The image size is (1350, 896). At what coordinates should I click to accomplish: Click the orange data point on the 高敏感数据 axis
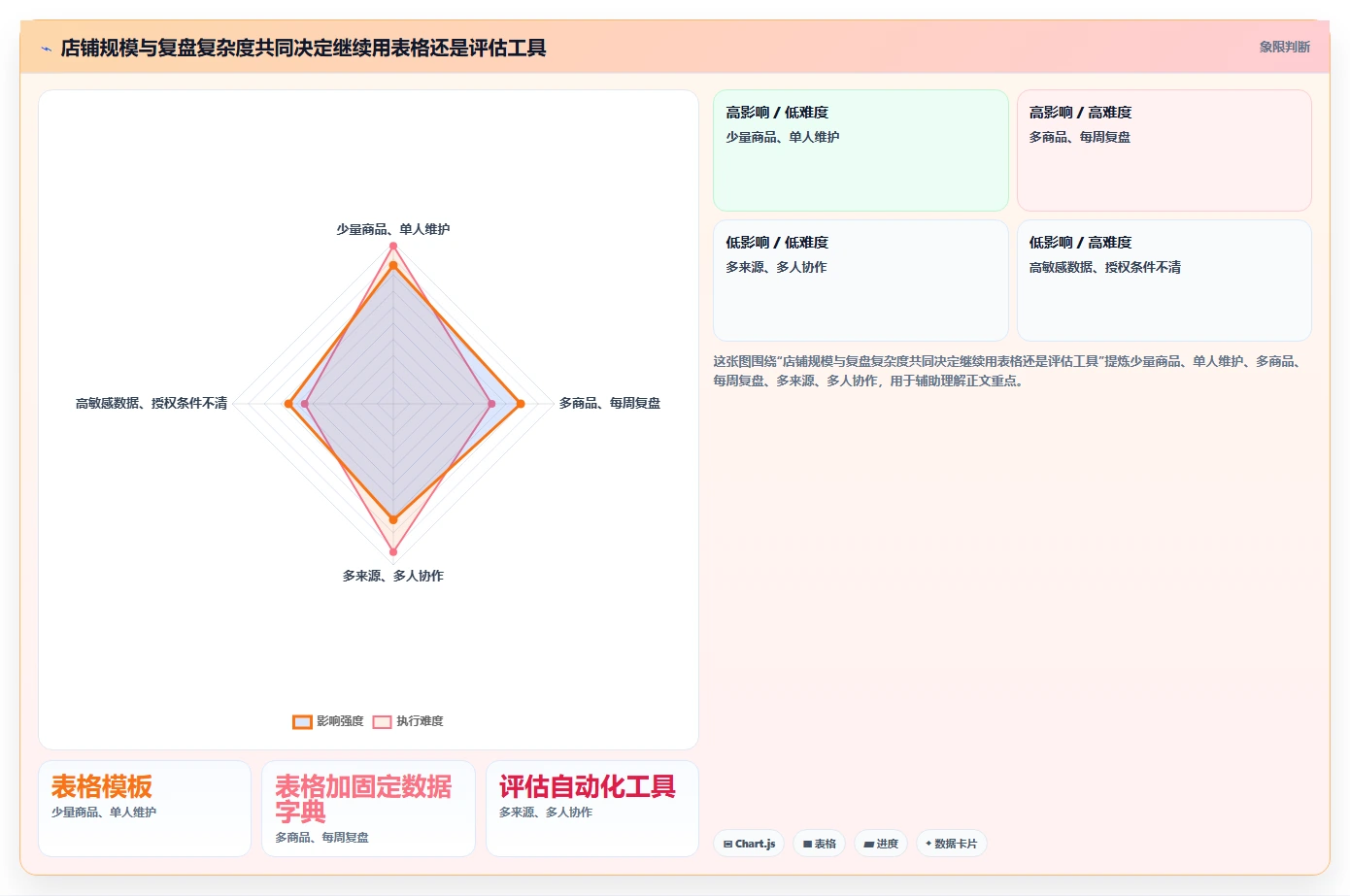pyautogui.click(x=288, y=404)
